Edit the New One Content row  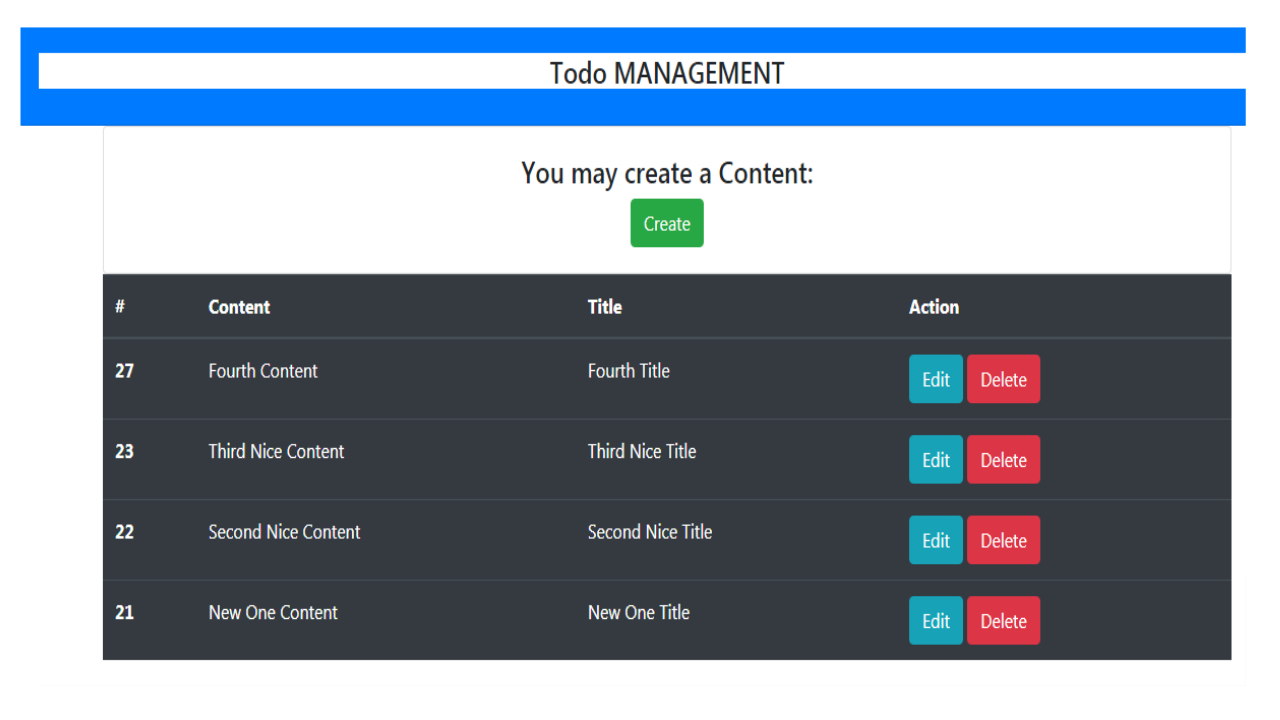tap(936, 620)
